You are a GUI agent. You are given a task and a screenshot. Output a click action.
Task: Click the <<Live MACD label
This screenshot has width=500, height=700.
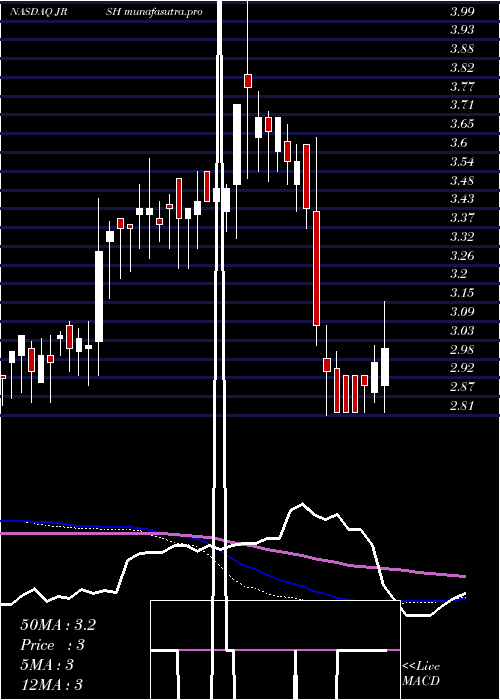coord(421,673)
